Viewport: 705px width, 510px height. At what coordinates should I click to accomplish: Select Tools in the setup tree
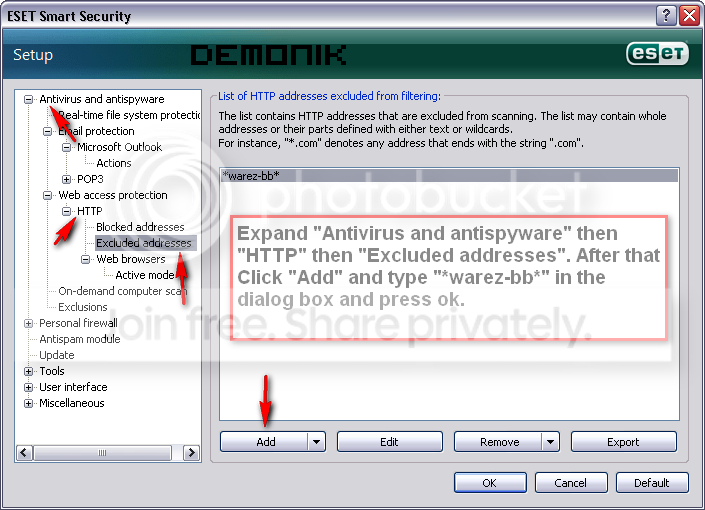(52, 371)
